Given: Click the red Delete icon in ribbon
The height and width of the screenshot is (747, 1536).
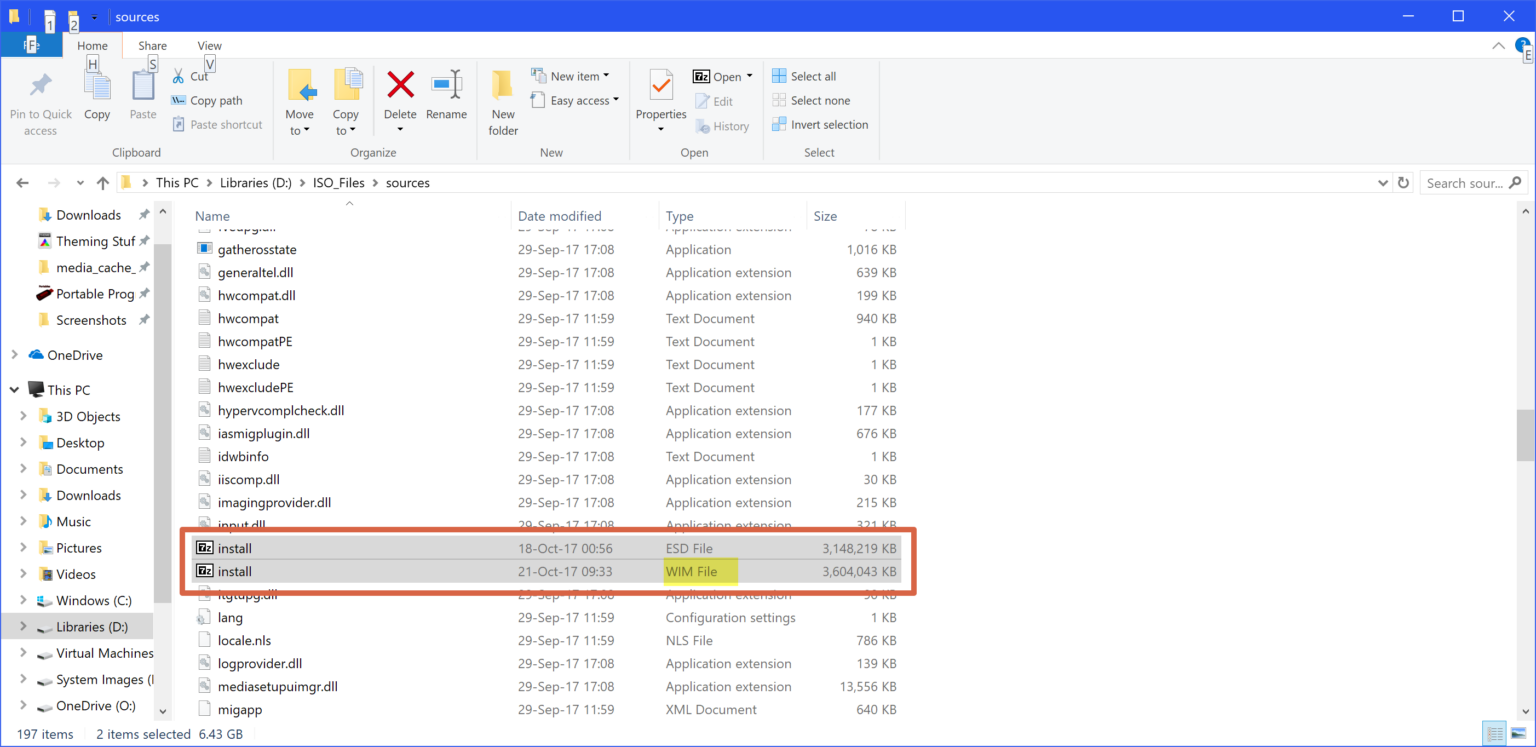Looking at the screenshot, I should tap(400, 86).
